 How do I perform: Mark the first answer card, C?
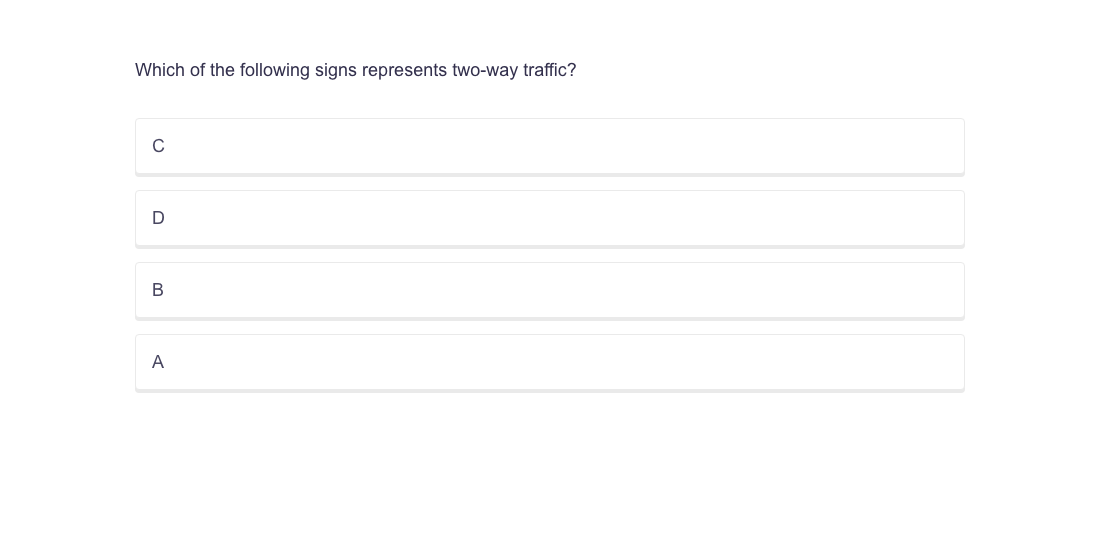[549, 146]
